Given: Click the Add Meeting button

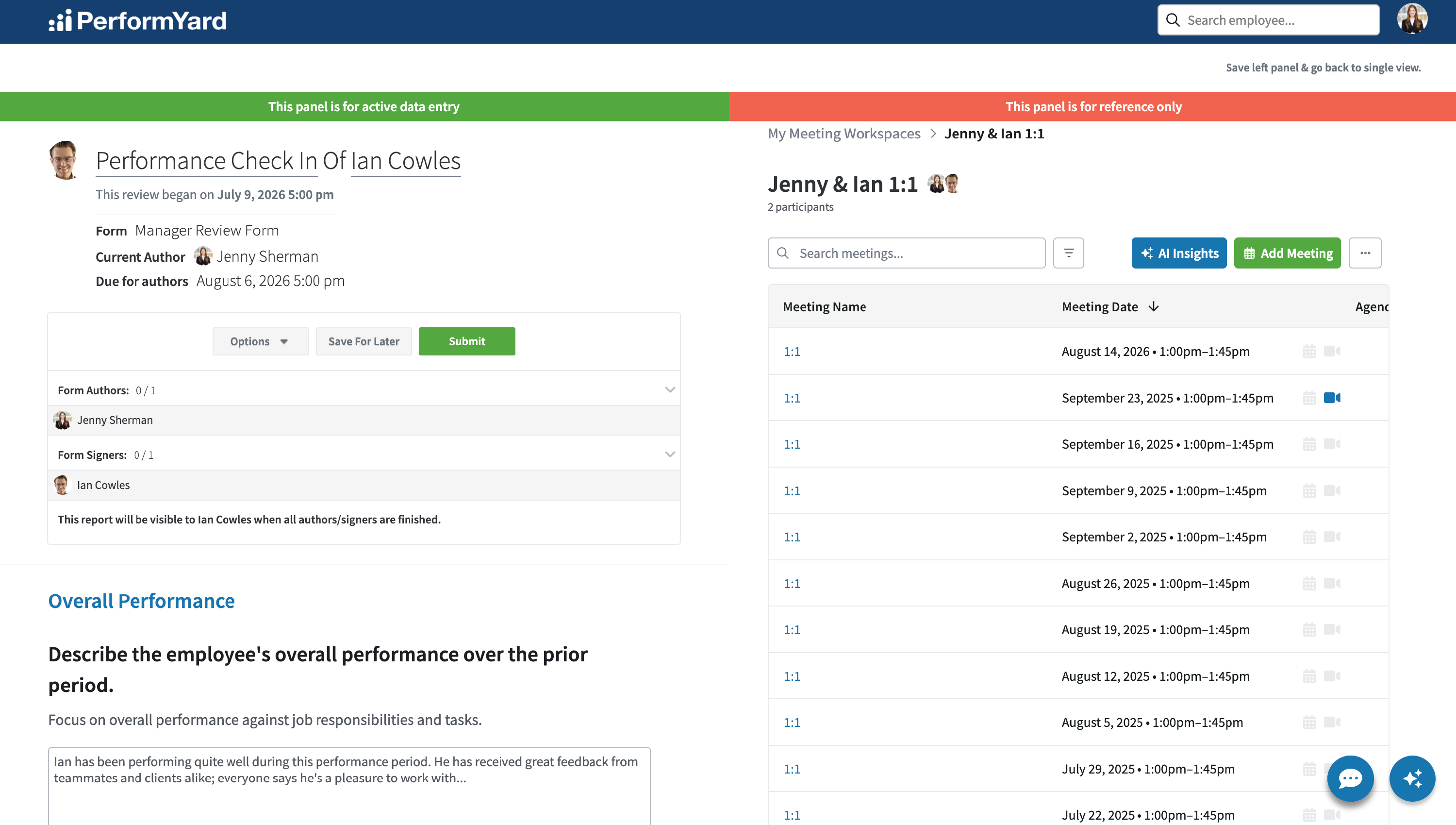Looking at the screenshot, I should (x=1287, y=253).
